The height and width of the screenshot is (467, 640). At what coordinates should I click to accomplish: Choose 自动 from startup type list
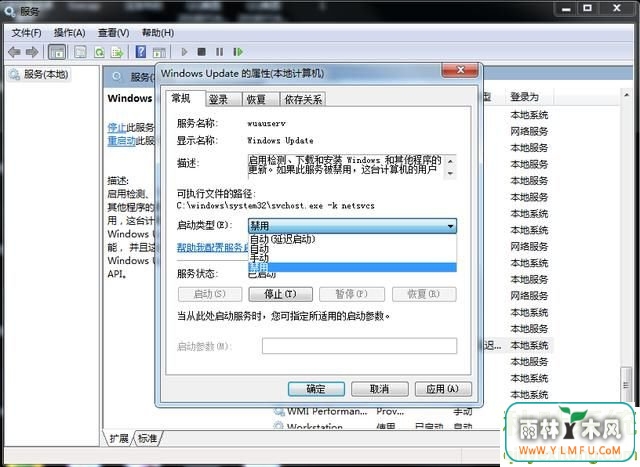[x=352, y=249]
